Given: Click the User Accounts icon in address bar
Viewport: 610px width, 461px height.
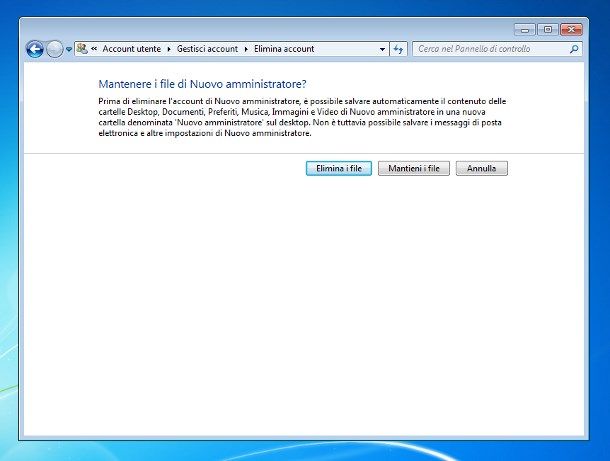Looking at the screenshot, I should [x=82, y=49].
